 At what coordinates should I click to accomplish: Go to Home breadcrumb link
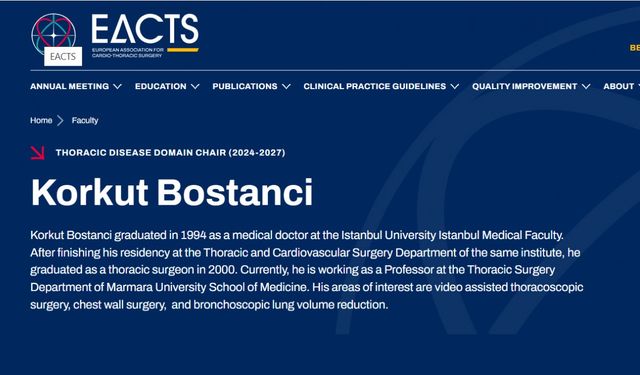tap(41, 120)
